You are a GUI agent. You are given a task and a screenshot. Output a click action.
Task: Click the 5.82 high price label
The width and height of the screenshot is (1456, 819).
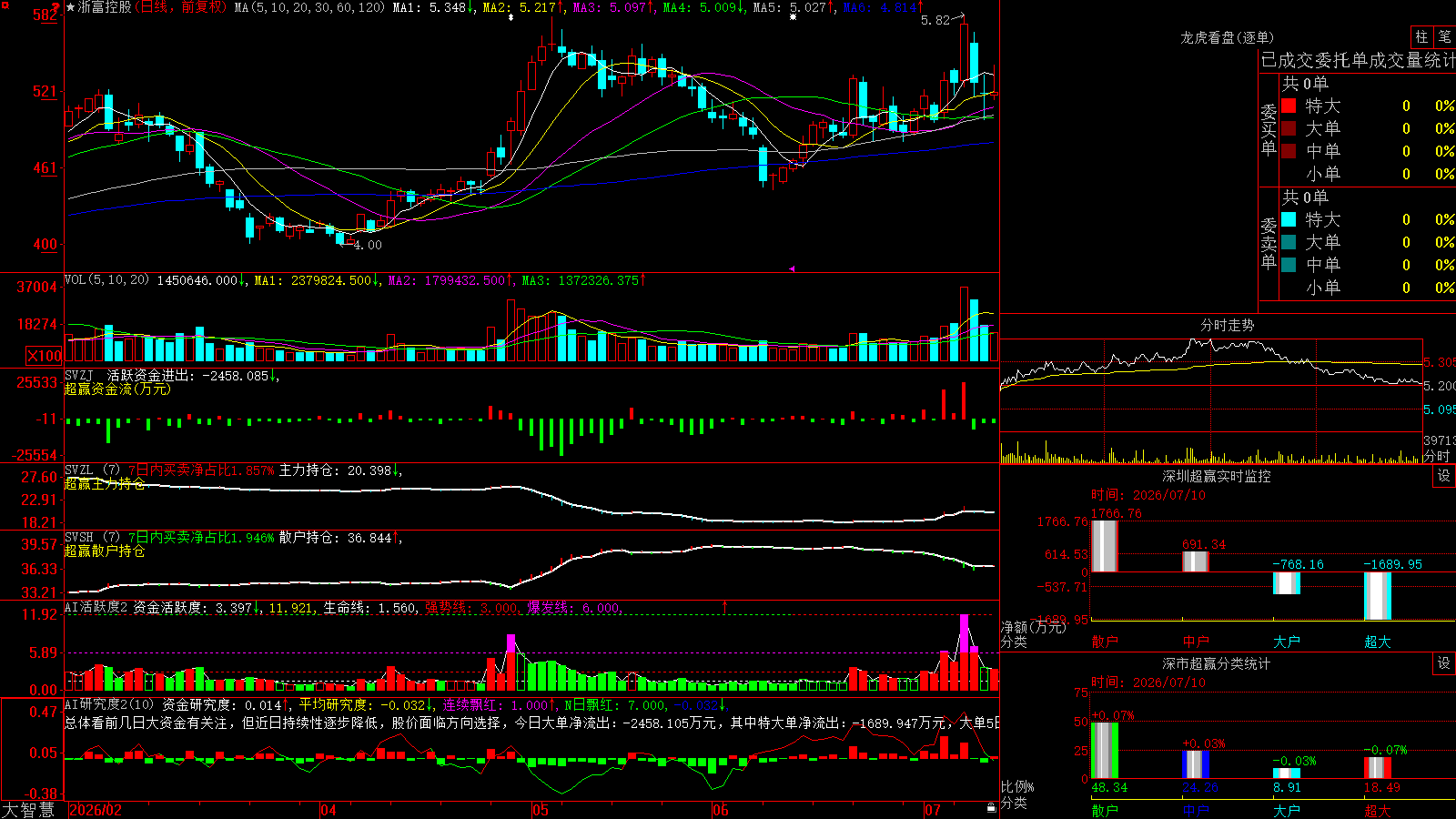point(935,20)
